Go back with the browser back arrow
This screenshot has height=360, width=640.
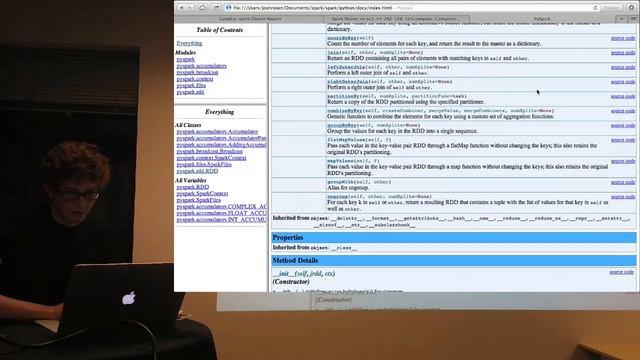tap(181, 8)
